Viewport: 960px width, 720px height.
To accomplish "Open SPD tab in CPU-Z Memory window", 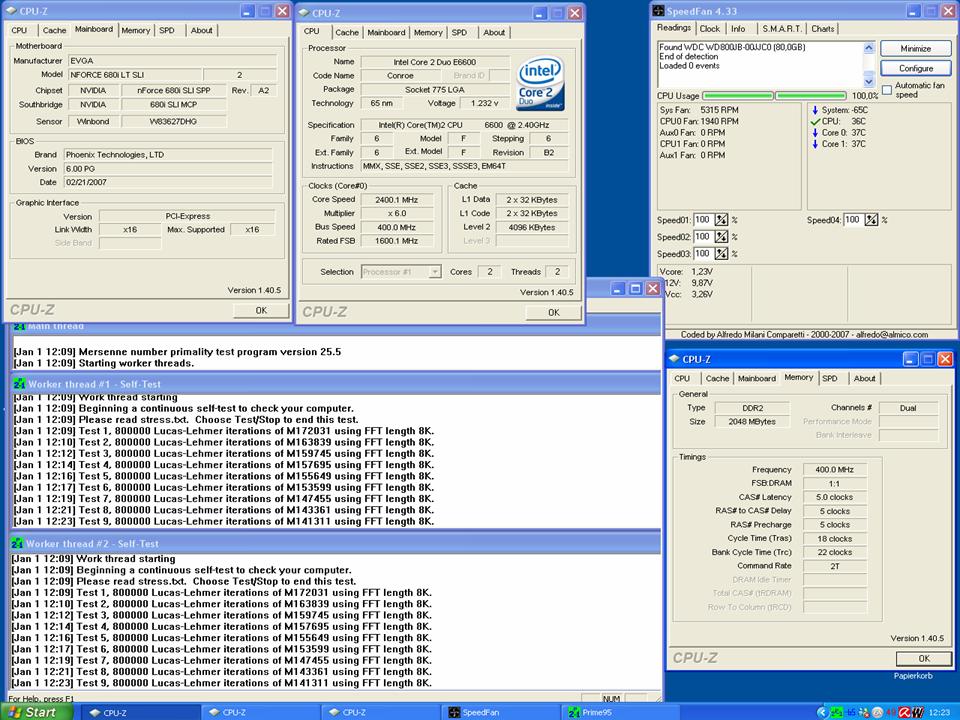I will point(830,378).
